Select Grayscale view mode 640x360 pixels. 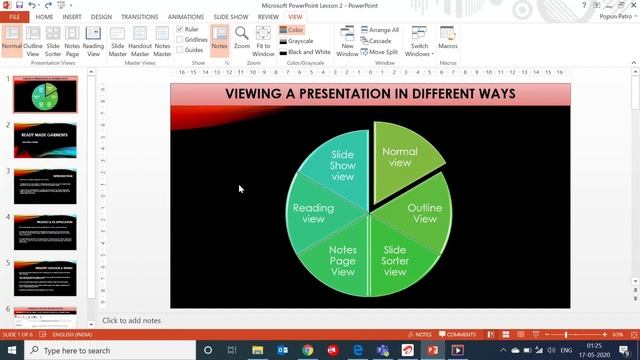tap(297, 41)
